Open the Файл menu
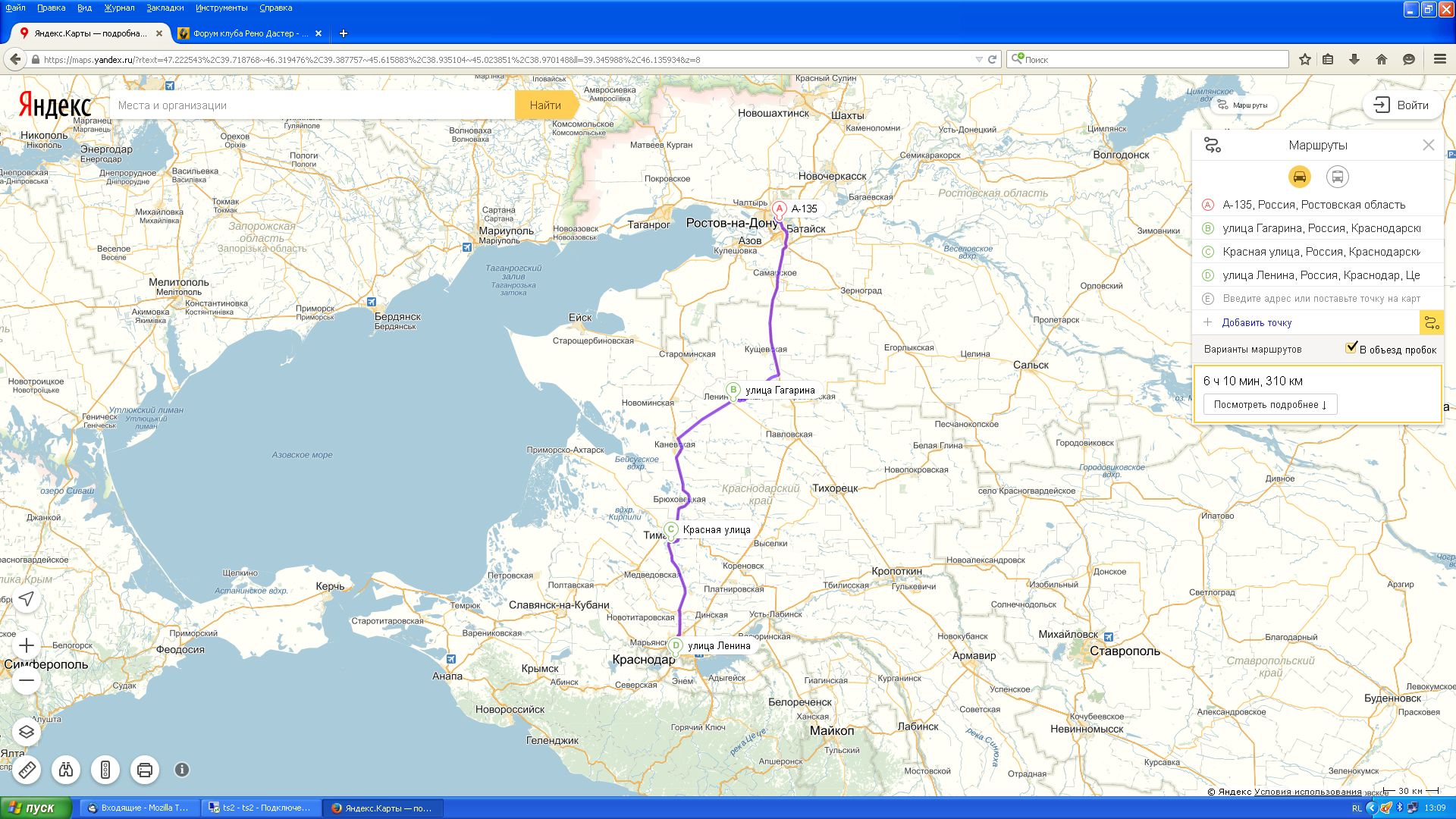Viewport: 1456px width, 819px height. [15, 8]
